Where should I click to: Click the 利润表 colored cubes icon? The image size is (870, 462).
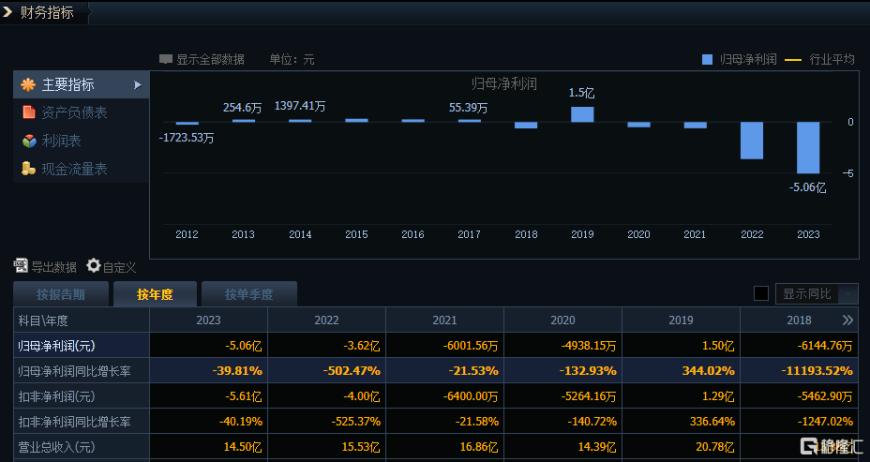pos(29,141)
